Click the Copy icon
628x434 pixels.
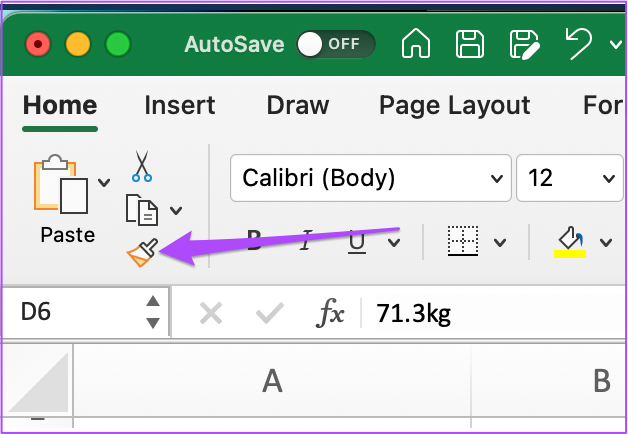pyautogui.click(x=142, y=210)
